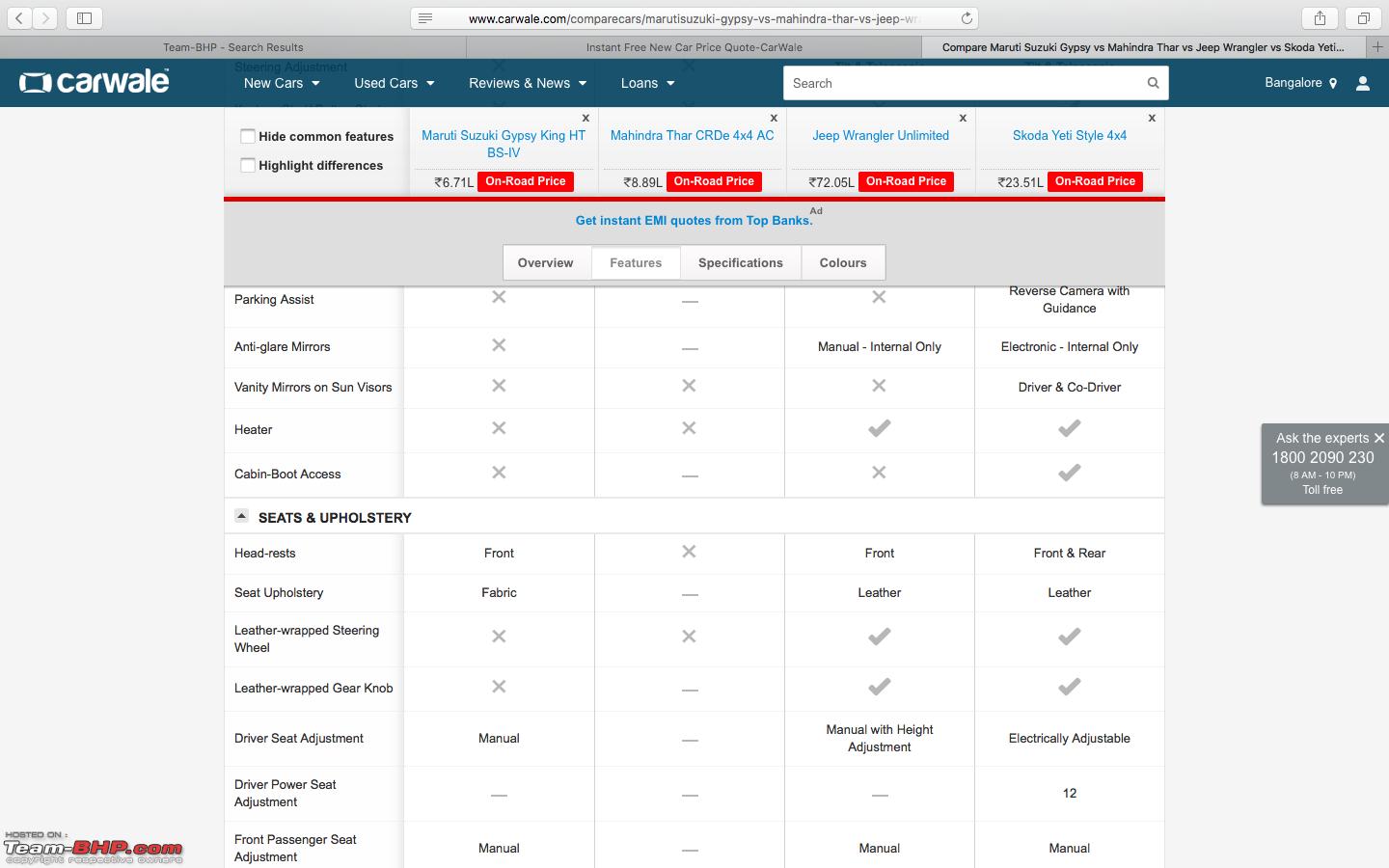Open the user profile icon
The height and width of the screenshot is (868, 1389).
tap(1363, 84)
